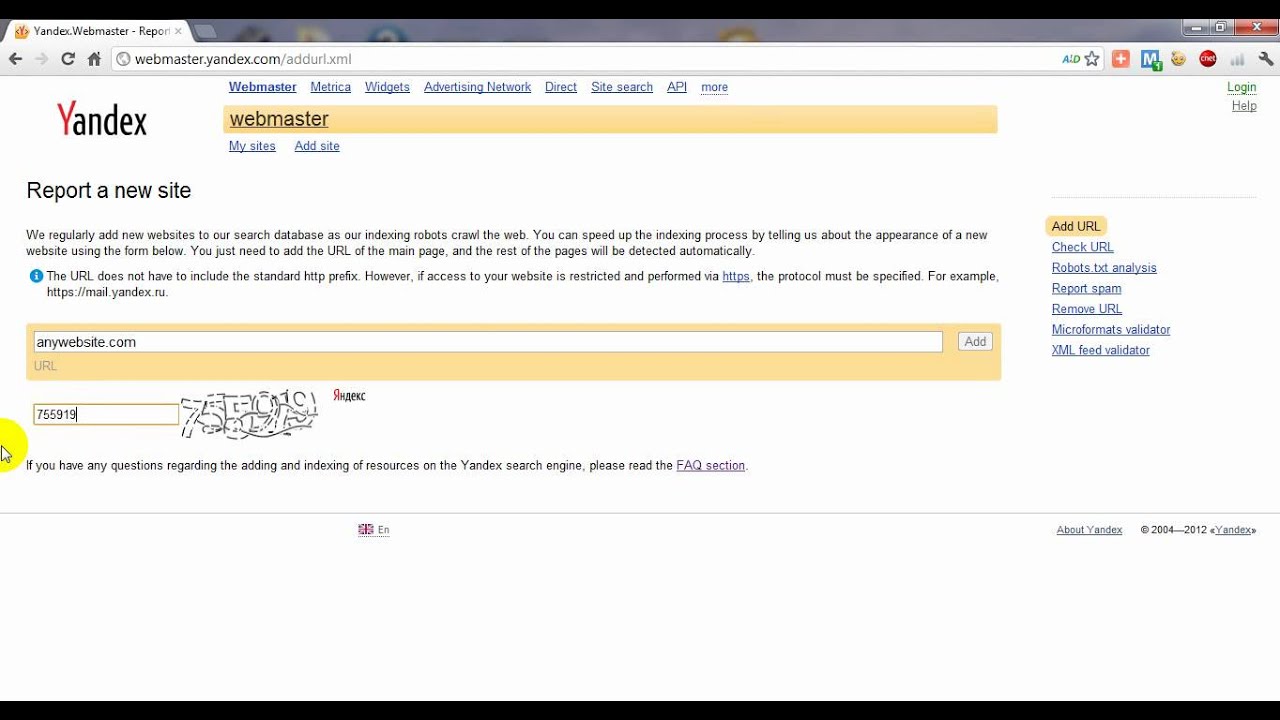Open Remove URL in the sidebar
This screenshot has height=720, width=1280.
tap(1086, 309)
